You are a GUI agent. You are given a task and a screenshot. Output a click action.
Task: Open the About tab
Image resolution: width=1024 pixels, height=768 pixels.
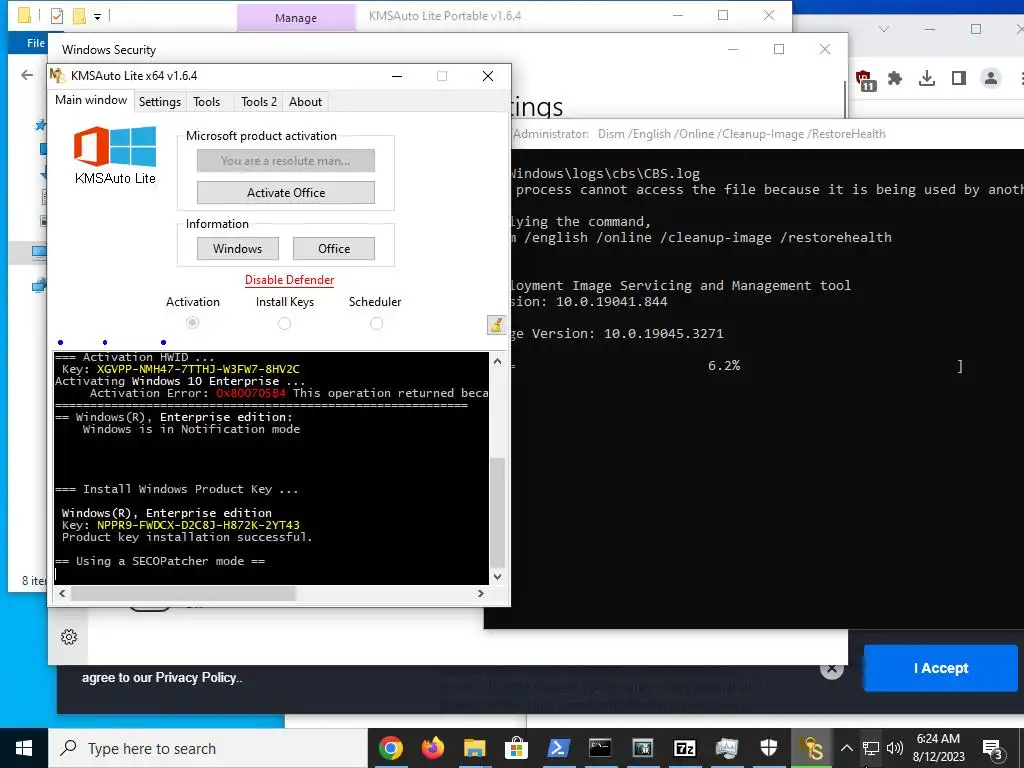click(x=305, y=102)
